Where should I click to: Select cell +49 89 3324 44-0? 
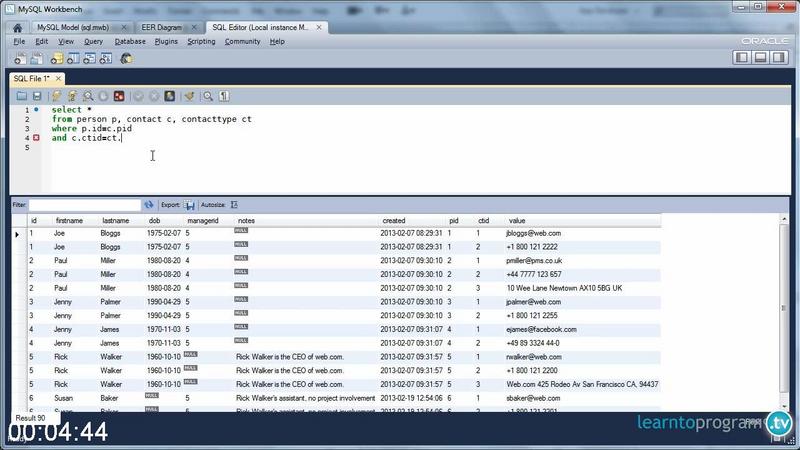point(533,343)
